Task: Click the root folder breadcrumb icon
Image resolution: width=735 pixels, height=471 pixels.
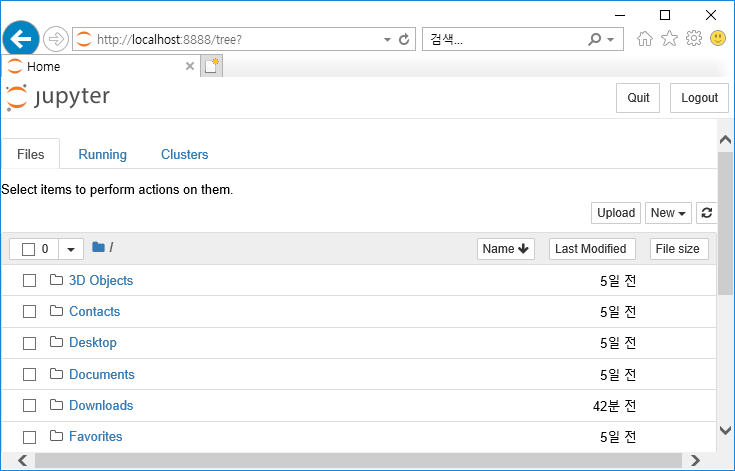Action: tap(98, 247)
